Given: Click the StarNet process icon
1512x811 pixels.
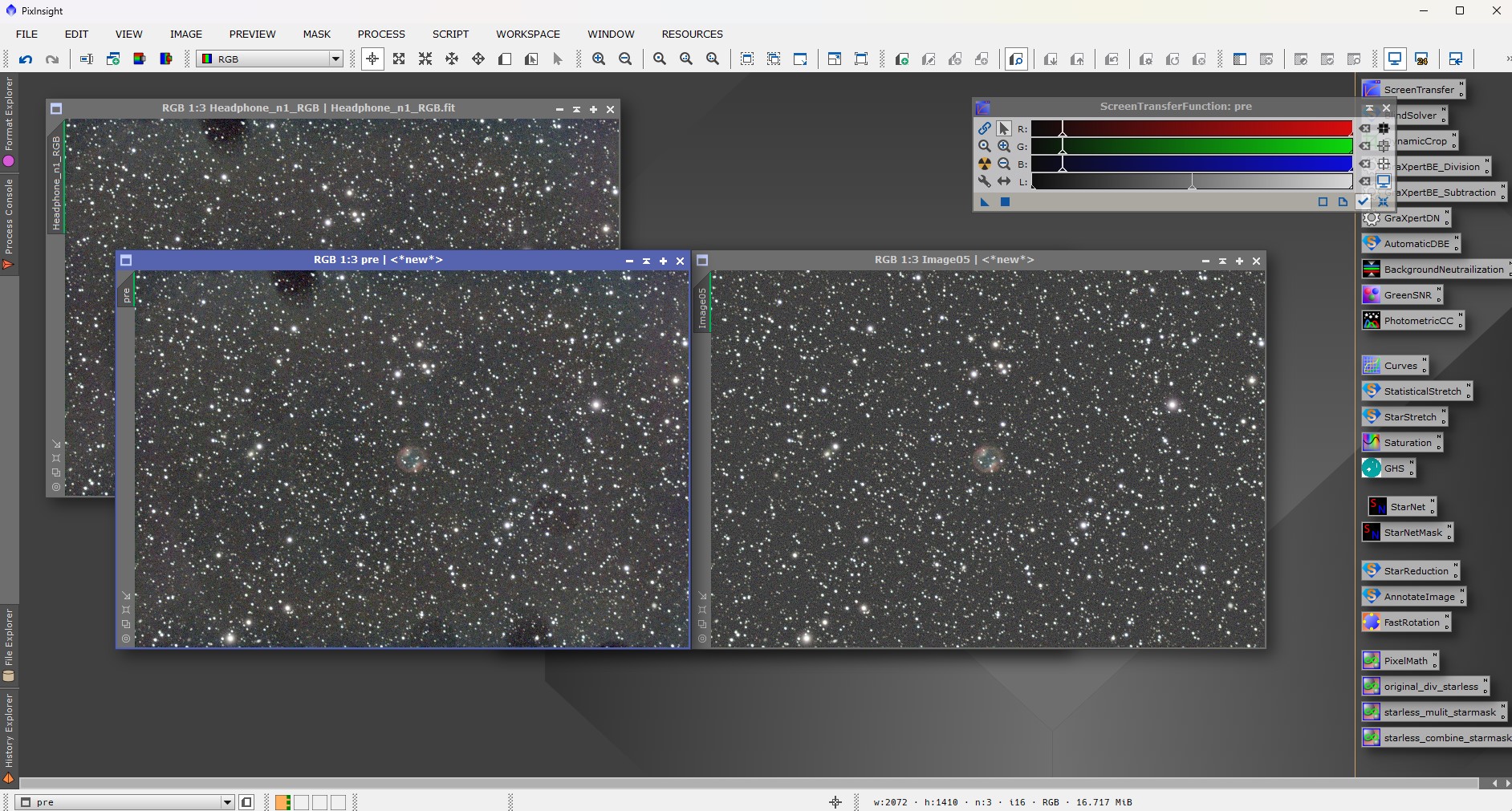Looking at the screenshot, I should 1401,506.
